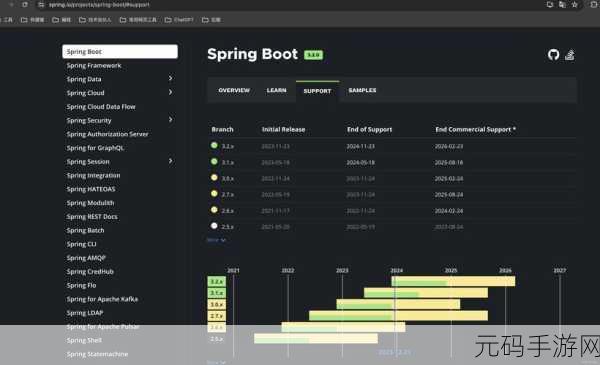Open Spring LDAP project
Viewport: 600px width, 365px height.
coord(85,313)
